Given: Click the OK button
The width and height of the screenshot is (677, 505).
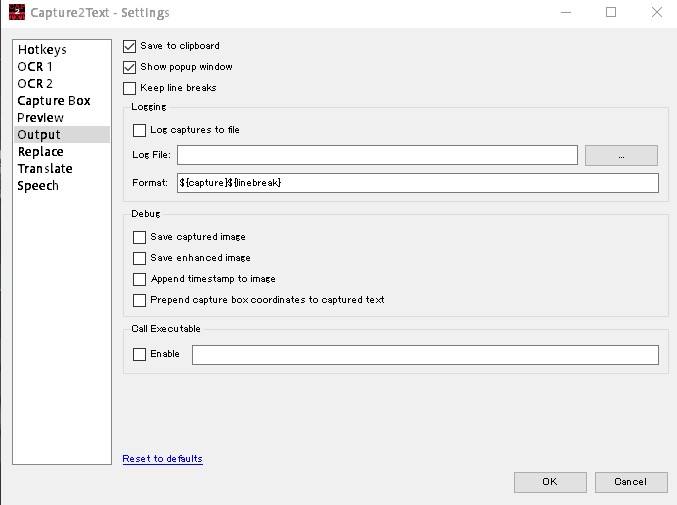Looking at the screenshot, I should coord(550,482).
